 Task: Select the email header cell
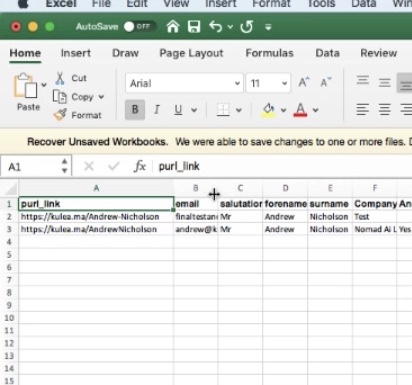(196, 204)
